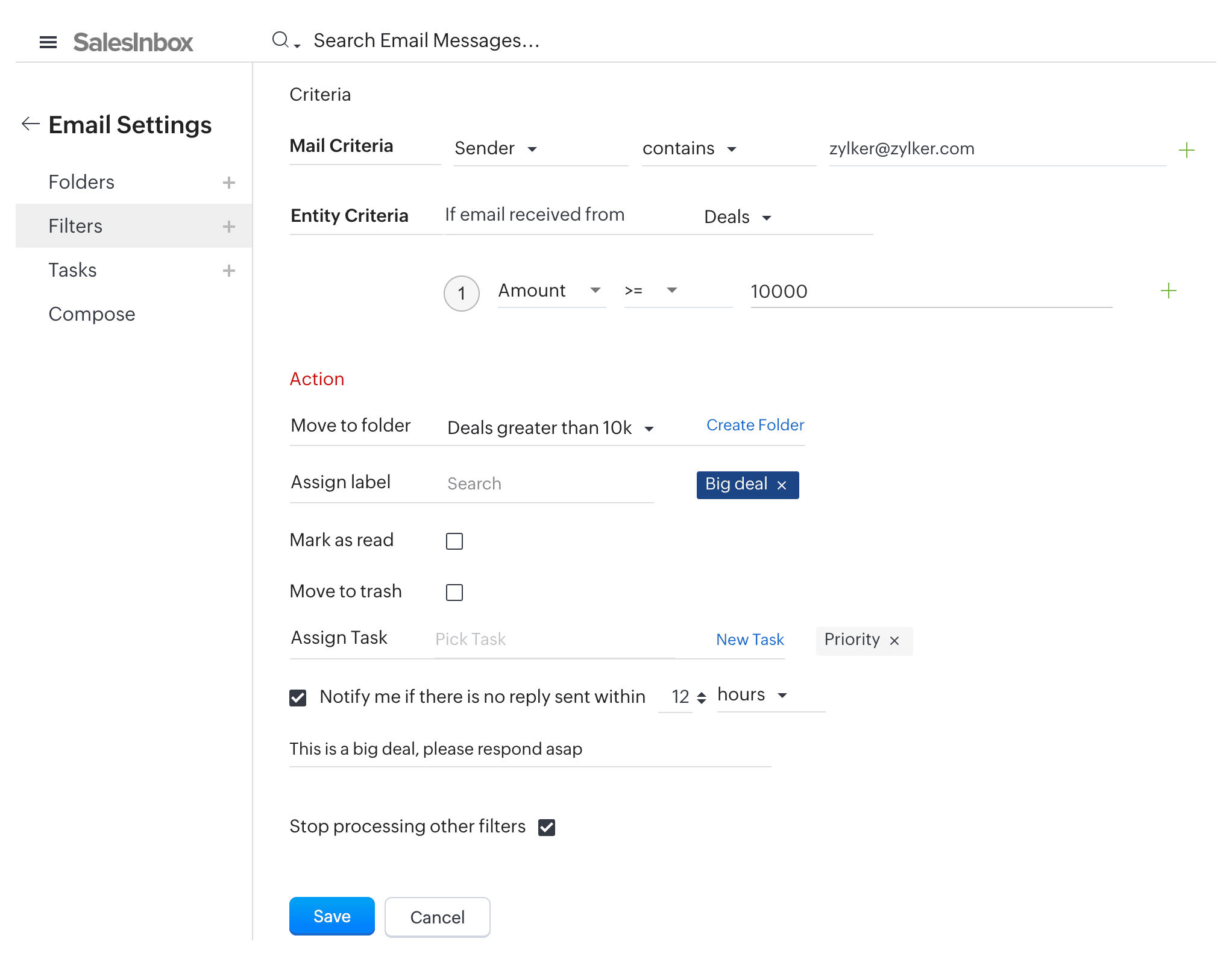Uncheck Stop processing other filters
Viewport: 1232px width, 956px height.
[x=547, y=828]
